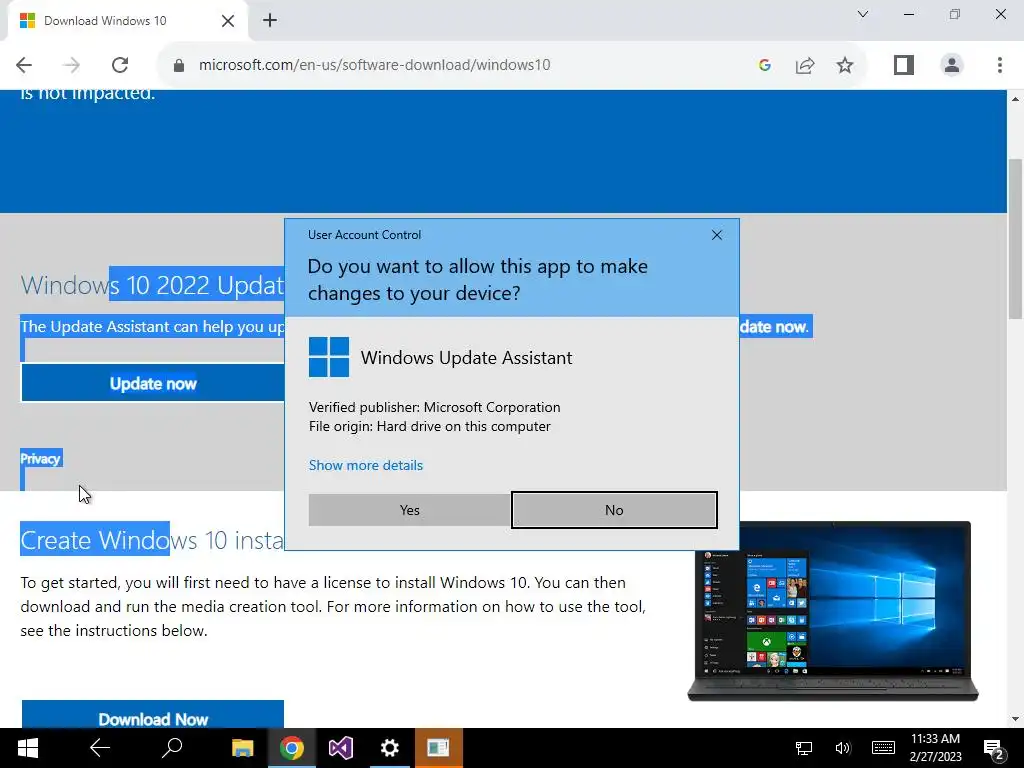Screen dimensions: 1024x768
Task: Open a new browser tab
Action: pos(270,20)
